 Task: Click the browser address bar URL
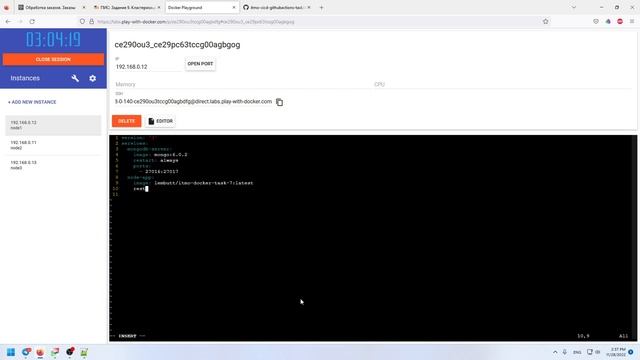click(196, 22)
